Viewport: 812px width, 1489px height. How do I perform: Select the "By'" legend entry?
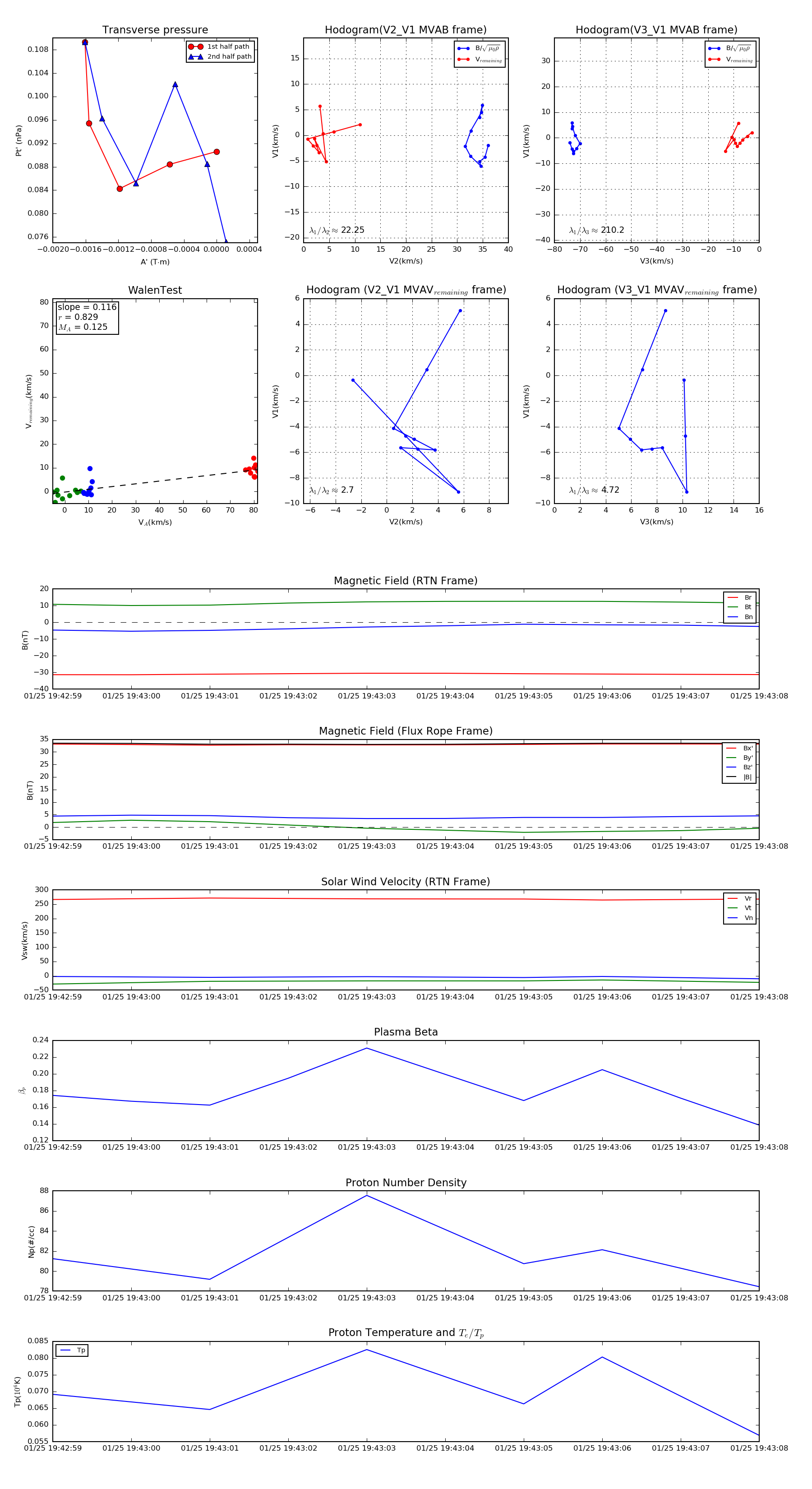(x=740, y=758)
